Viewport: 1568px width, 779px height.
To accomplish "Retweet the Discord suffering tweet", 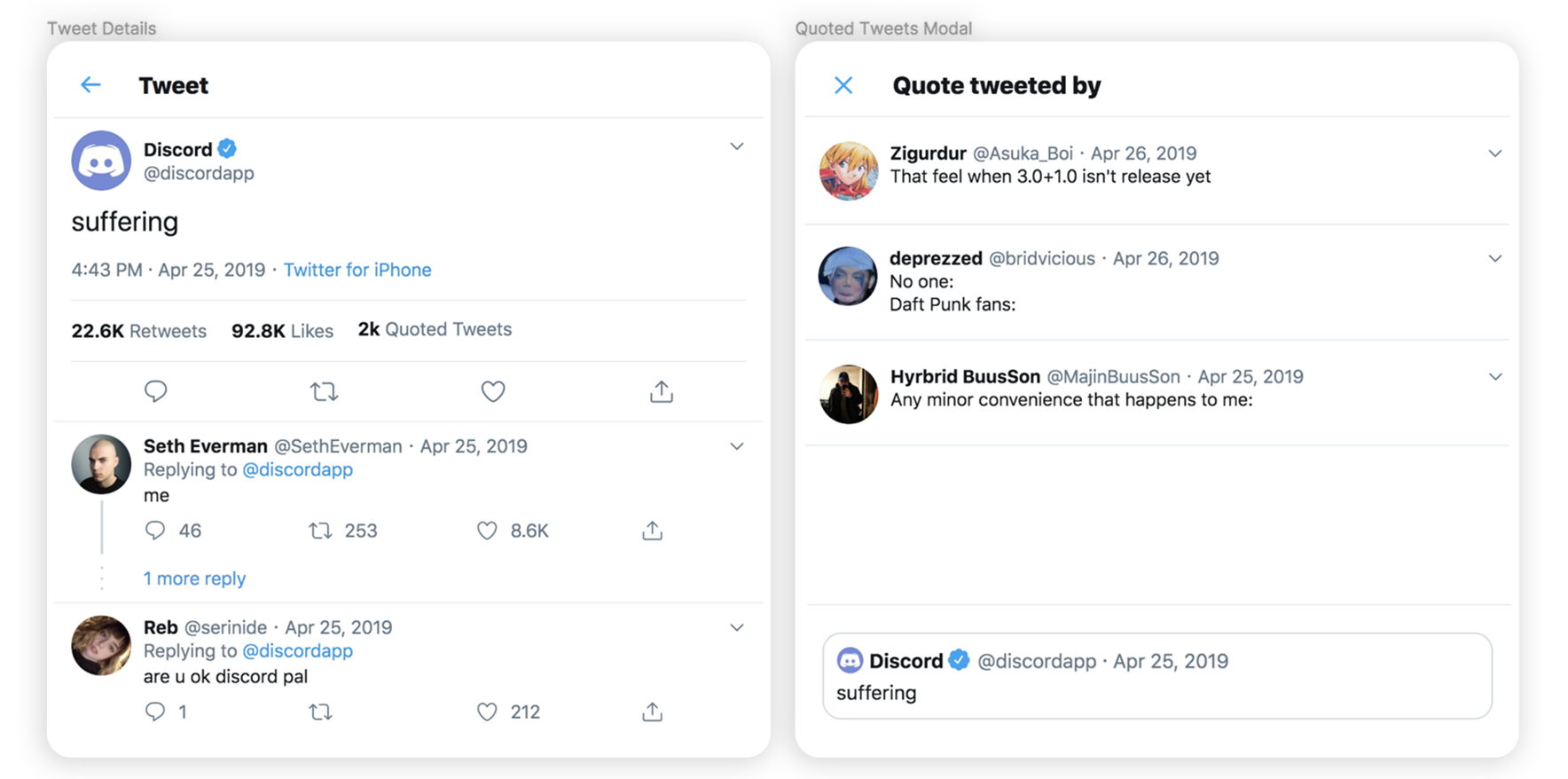I will [324, 391].
